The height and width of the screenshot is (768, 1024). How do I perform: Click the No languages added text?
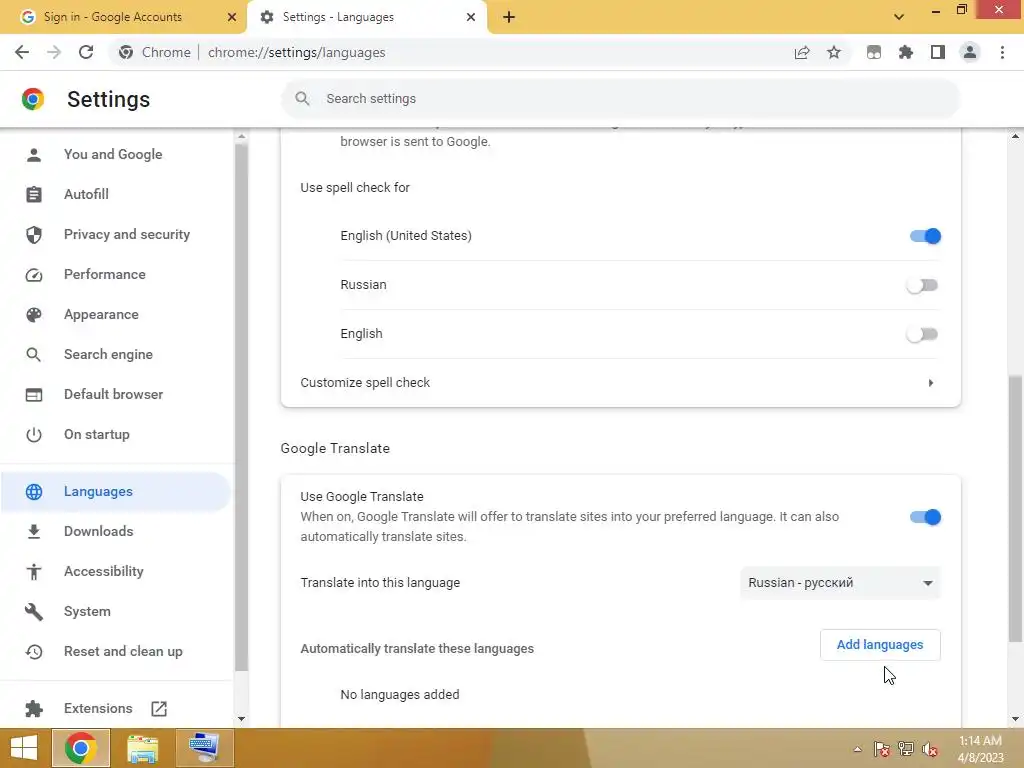coord(400,695)
